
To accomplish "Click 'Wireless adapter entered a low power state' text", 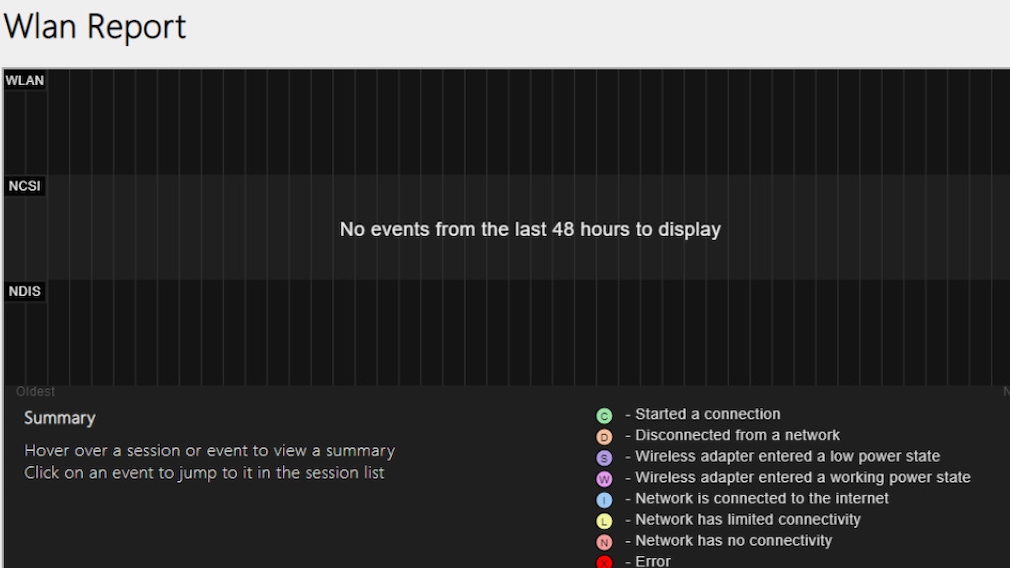I will [788, 456].
